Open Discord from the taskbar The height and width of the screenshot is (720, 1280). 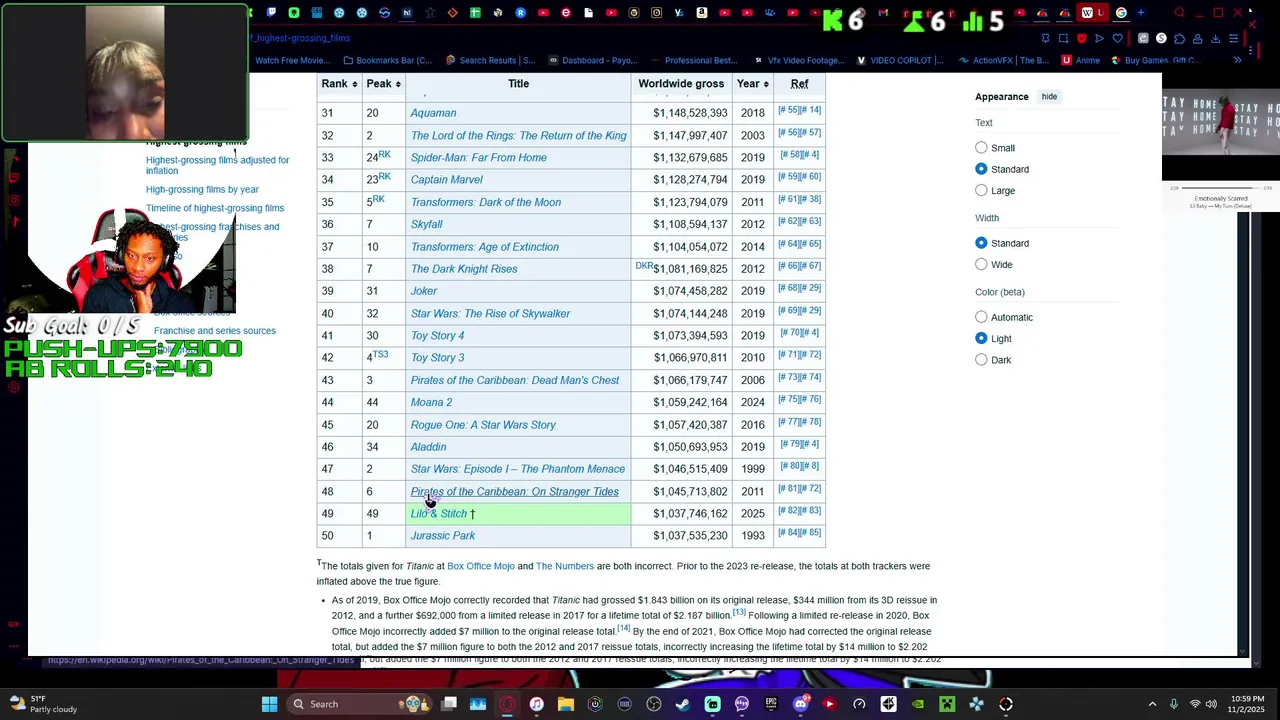click(x=801, y=704)
